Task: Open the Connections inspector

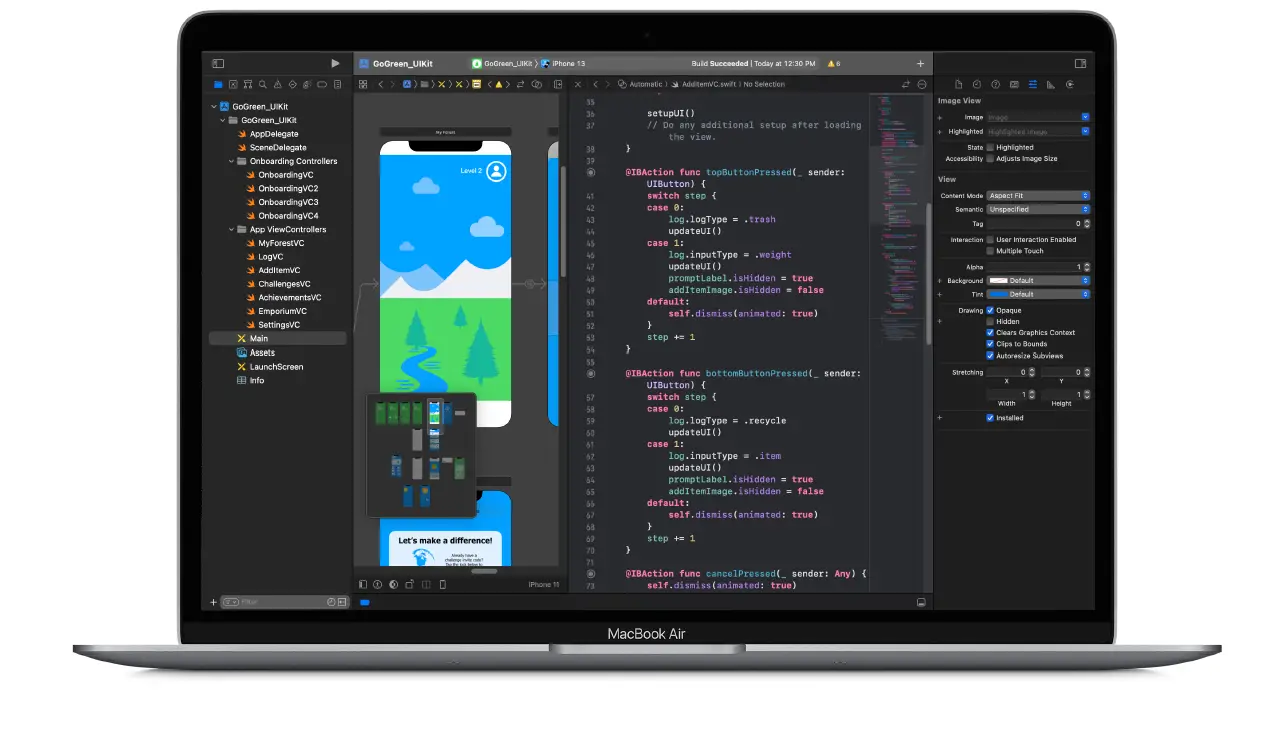Action: pos(1071,84)
